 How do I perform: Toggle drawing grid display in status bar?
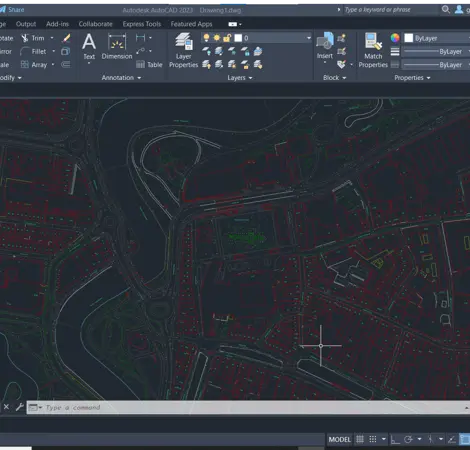pyautogui.click(x=360, y=440)
